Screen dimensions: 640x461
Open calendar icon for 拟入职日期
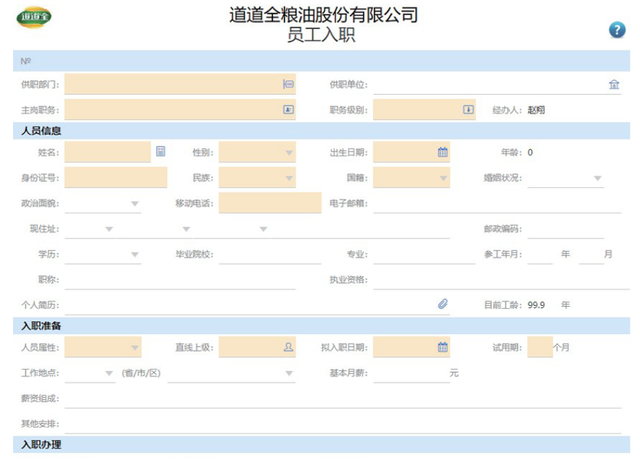tap(442, 347)
